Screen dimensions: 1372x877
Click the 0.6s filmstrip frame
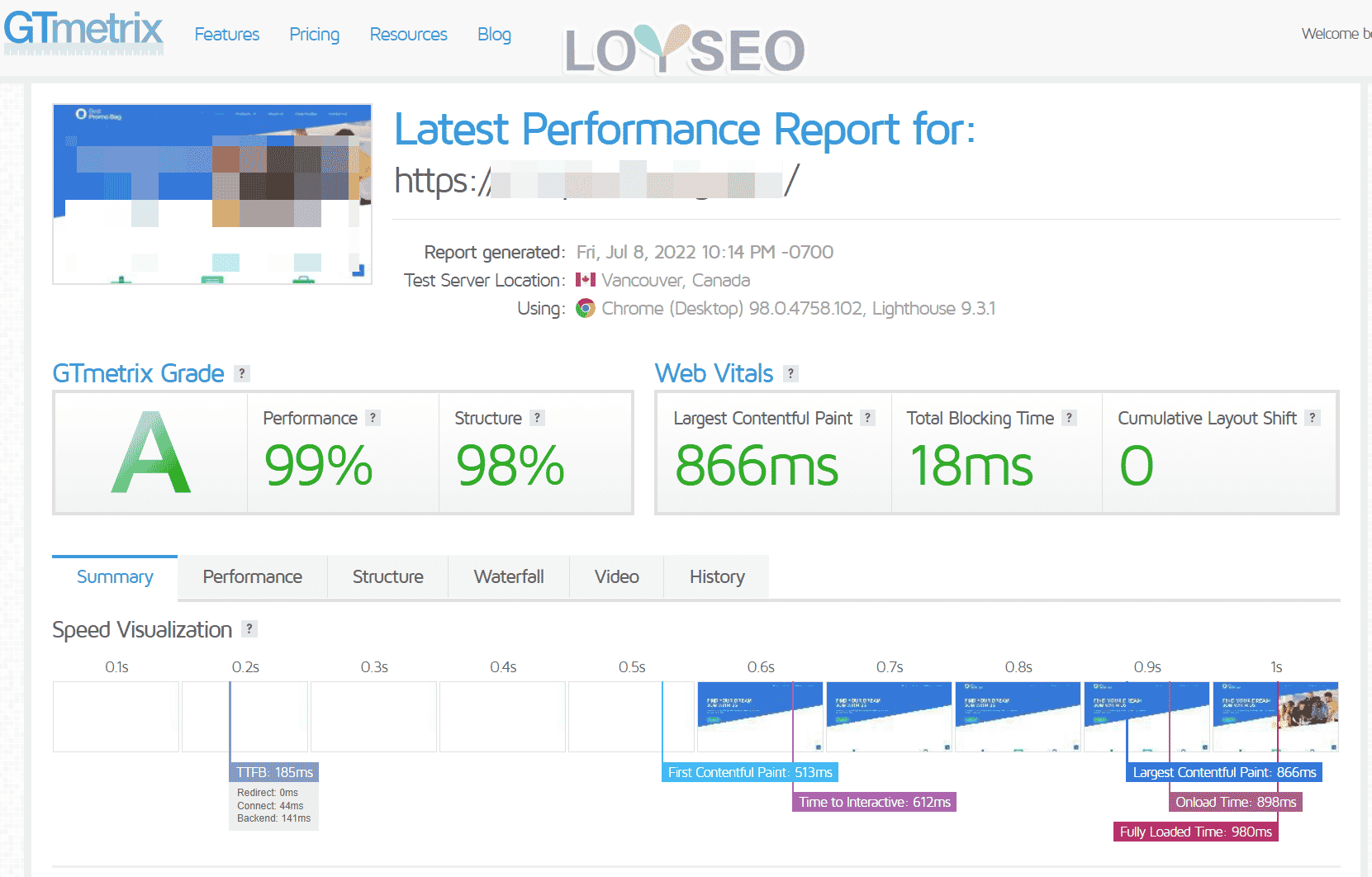coord(760,717)
